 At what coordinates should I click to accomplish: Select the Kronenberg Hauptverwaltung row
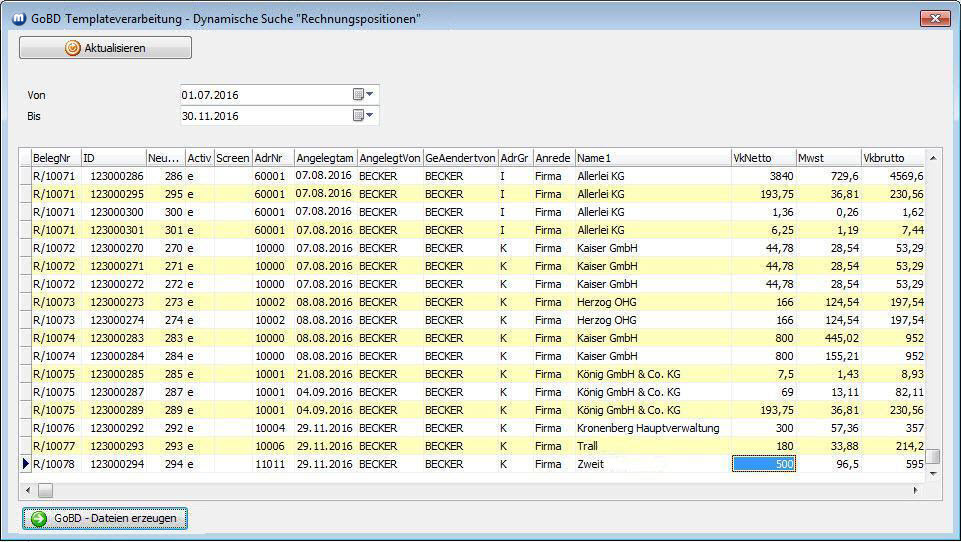[x=648, y=428]
